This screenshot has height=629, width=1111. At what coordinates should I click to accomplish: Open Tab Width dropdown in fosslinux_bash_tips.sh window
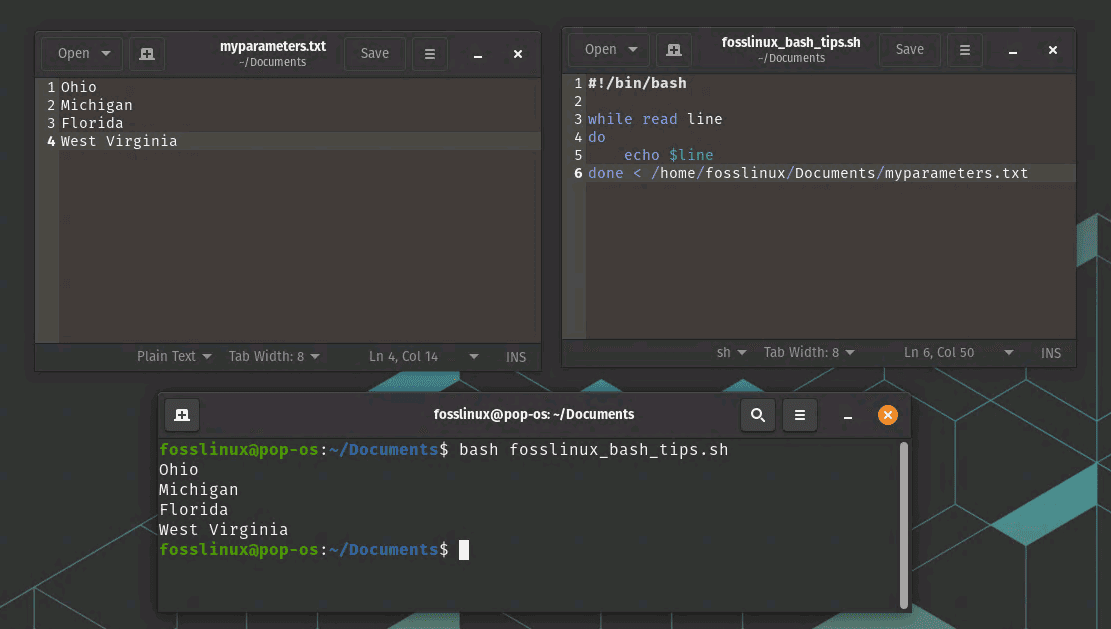[808, 352]
